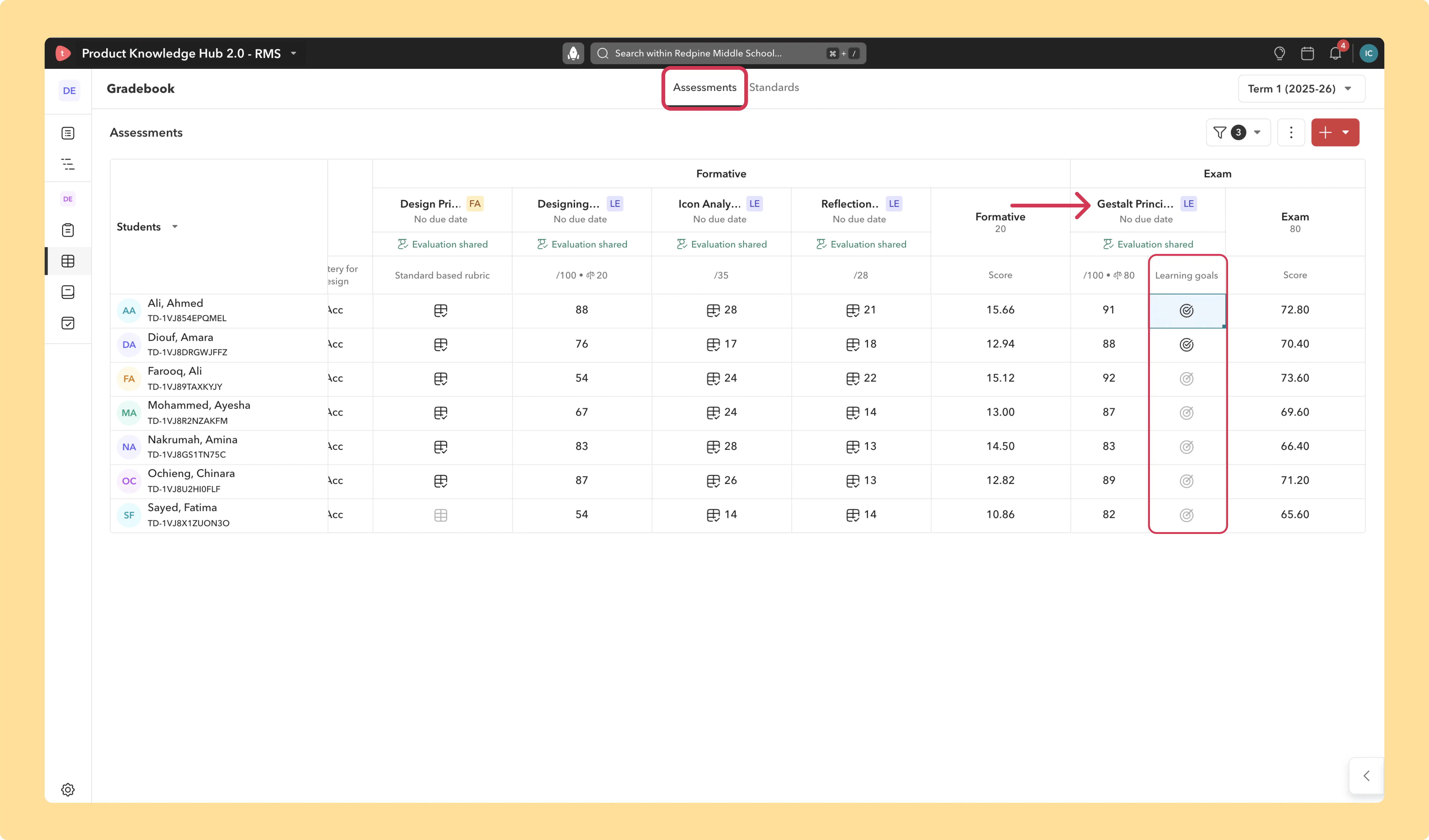Click Exam score 65.60 for Sayed, Fatima
The image size is (1429, 840).
coord(1295,514)
